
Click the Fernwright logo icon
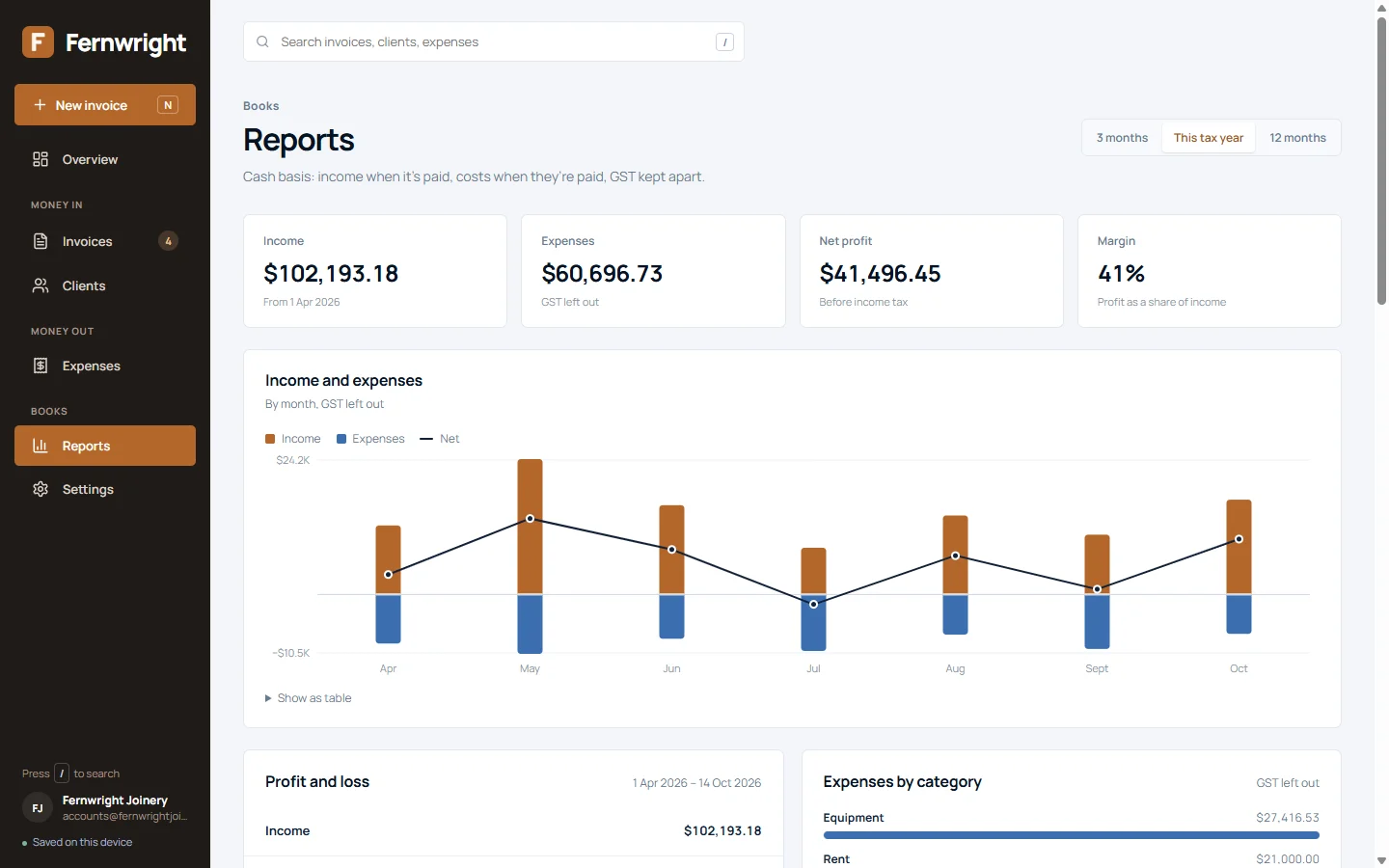point(38,42)
